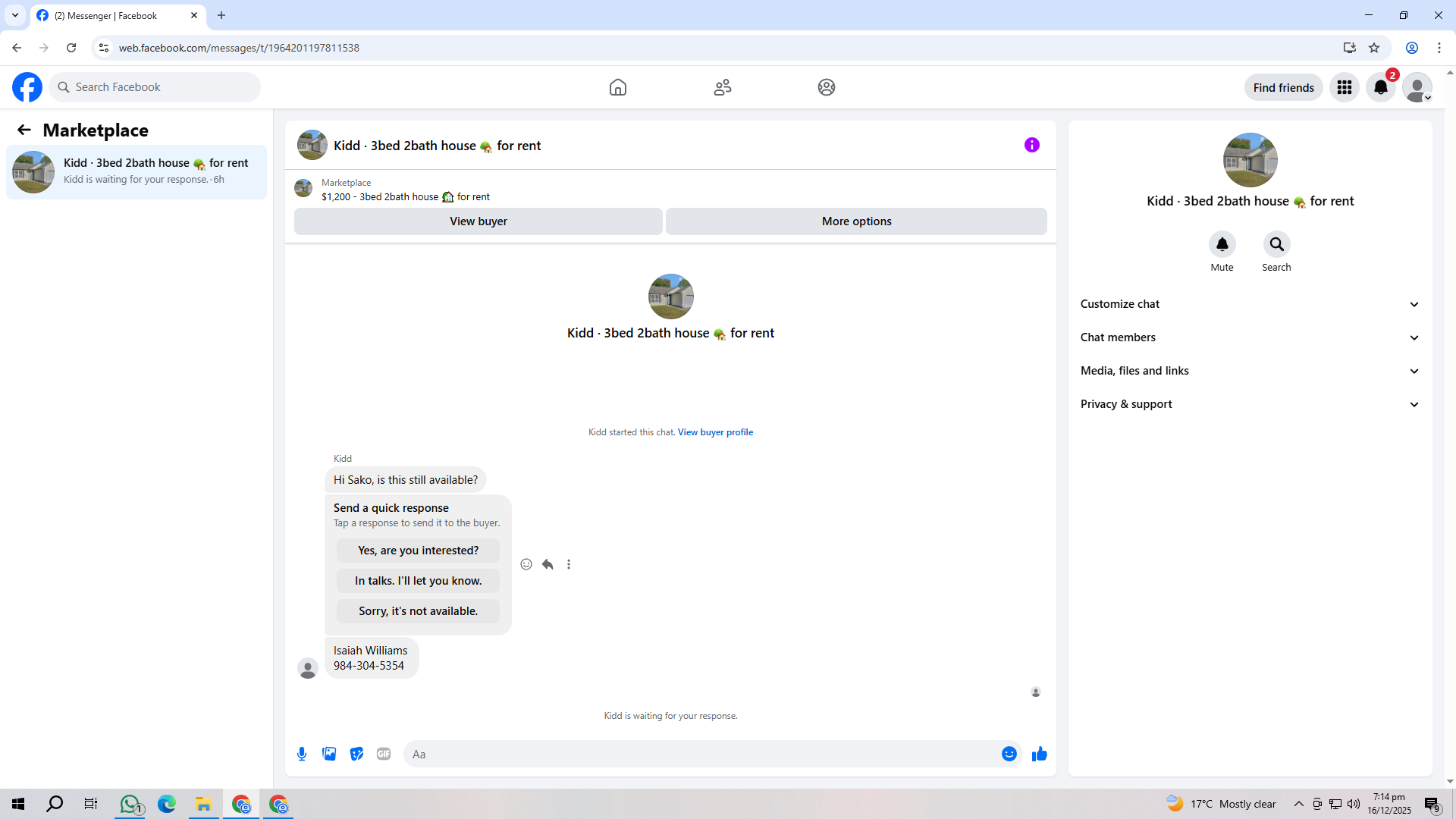Open the Groups icon in top navigation

827,87
